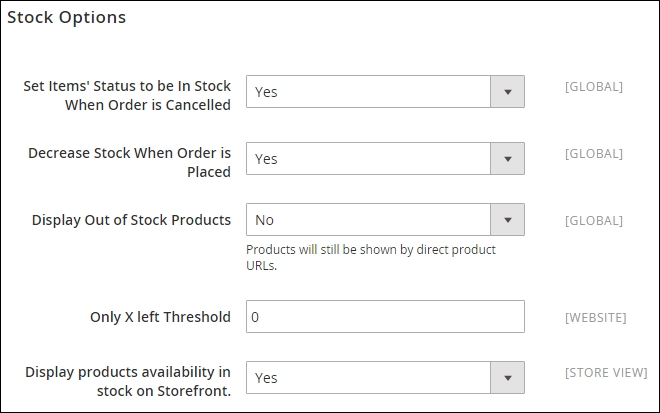Viewport: 660px width, 413px height.
Task: Click the [WEBSITE] scope tag
Action: click(x=595, y=317)
